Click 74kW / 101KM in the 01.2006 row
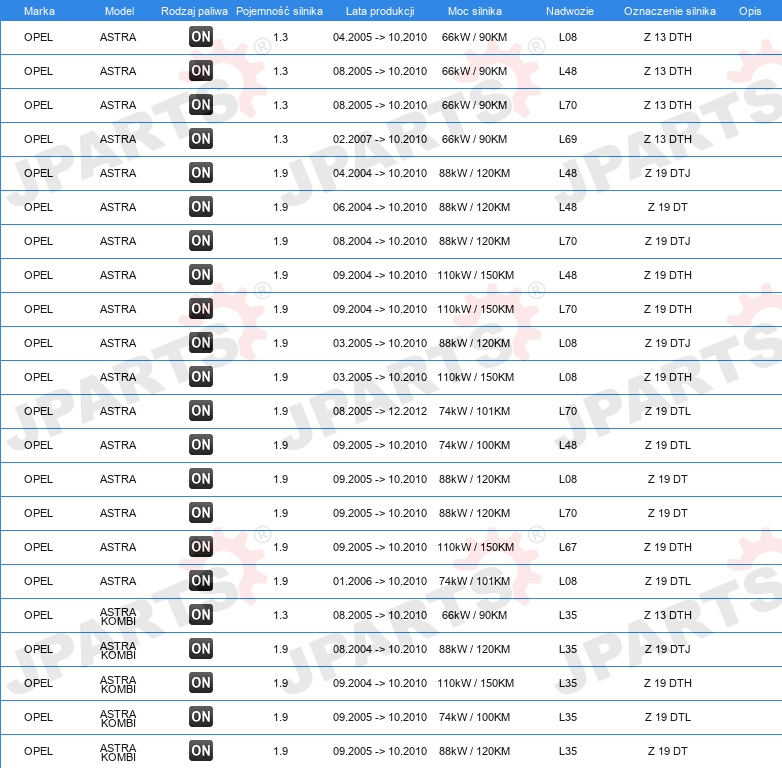 coord(474,581)
